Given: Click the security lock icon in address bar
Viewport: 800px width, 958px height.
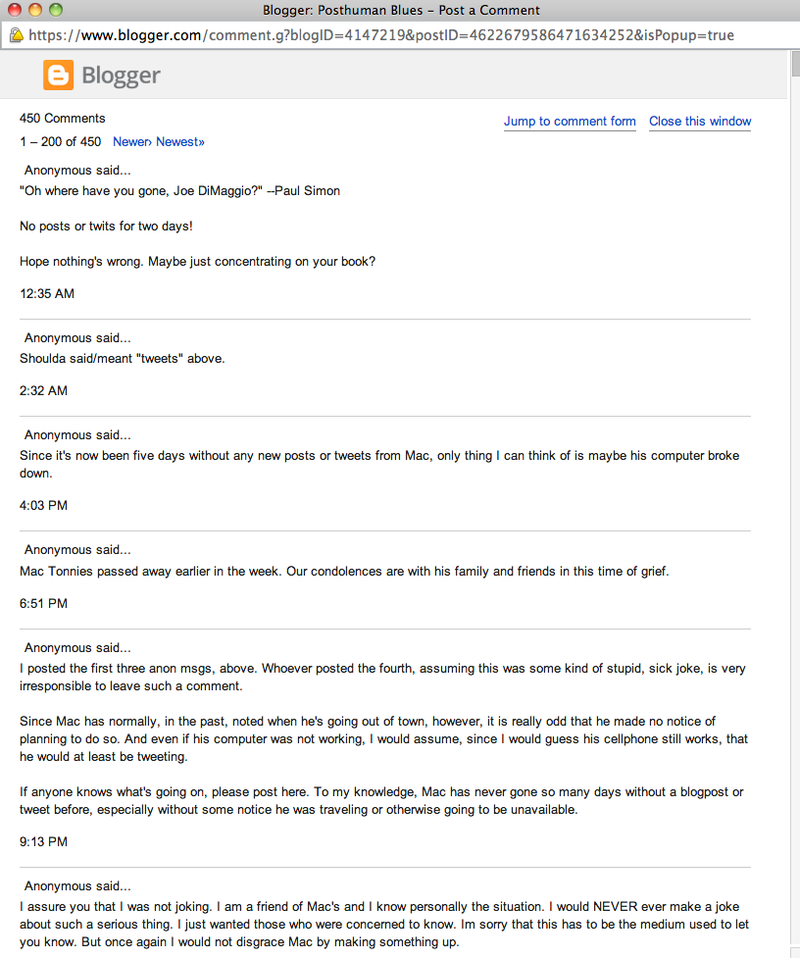Looking at the screenshot, I should pos(17,35).
